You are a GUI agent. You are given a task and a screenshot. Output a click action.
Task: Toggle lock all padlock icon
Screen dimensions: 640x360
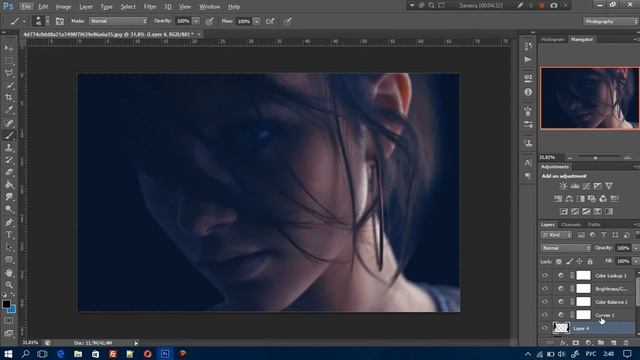tap(590, 261)
